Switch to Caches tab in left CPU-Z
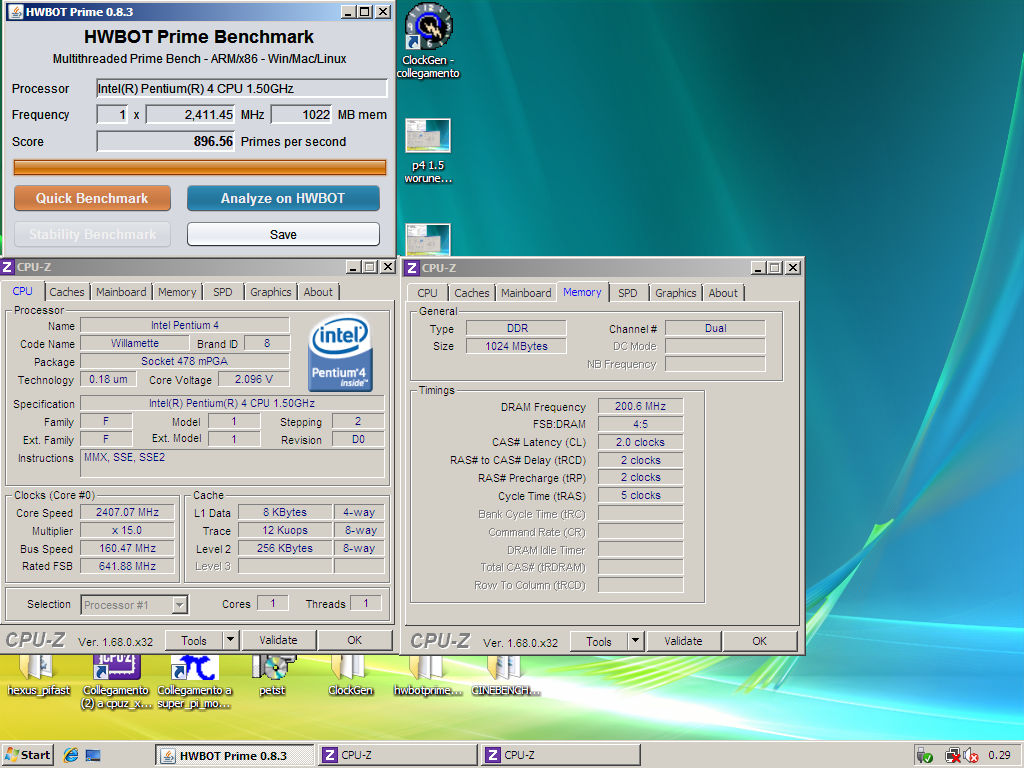This screenshot has width=1024, height=768. click(x=67, y=292)
